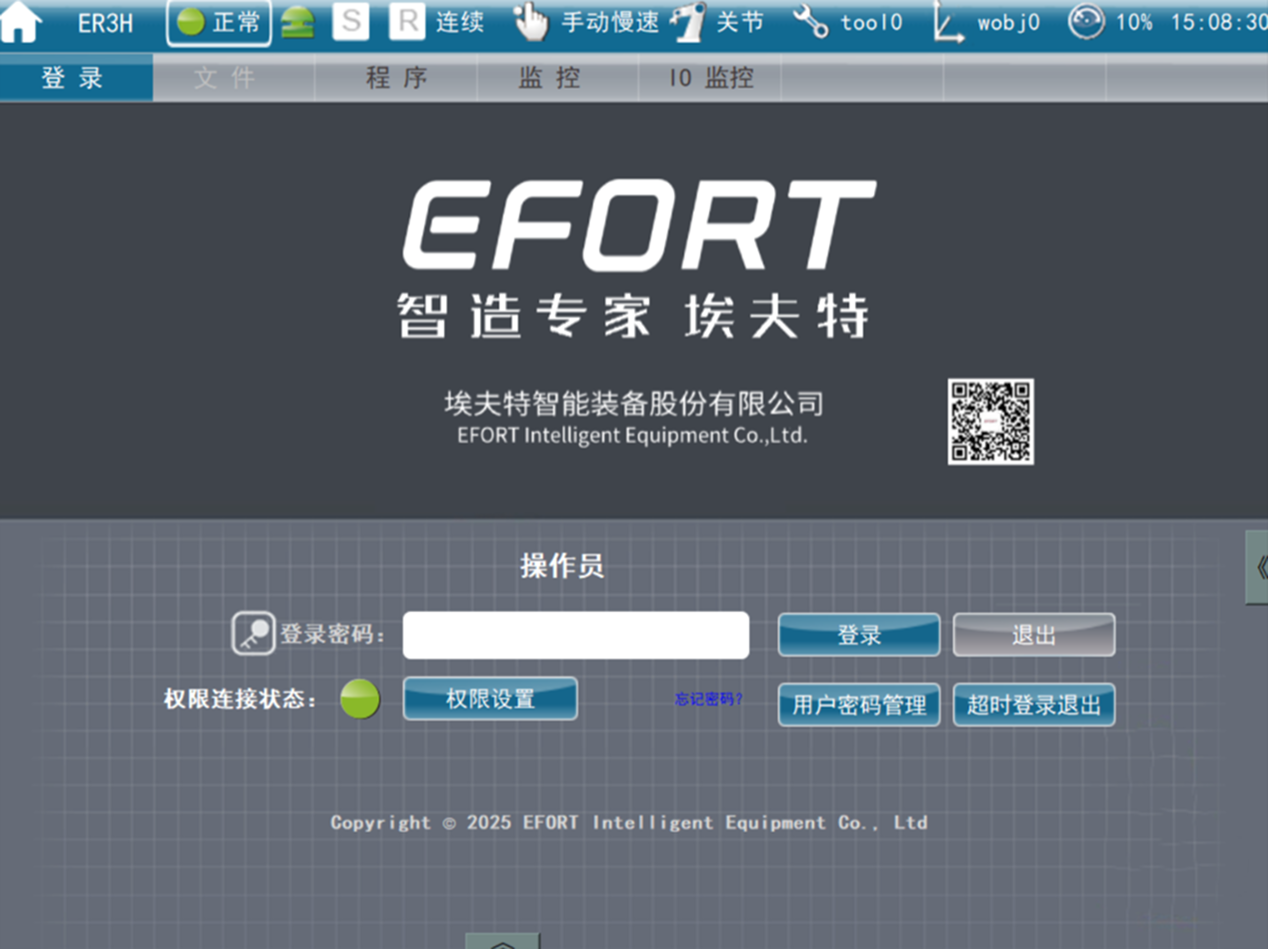Switch to the 登录 tab
This screenshot has width=1268, height=949.
(x=76, y=77)
